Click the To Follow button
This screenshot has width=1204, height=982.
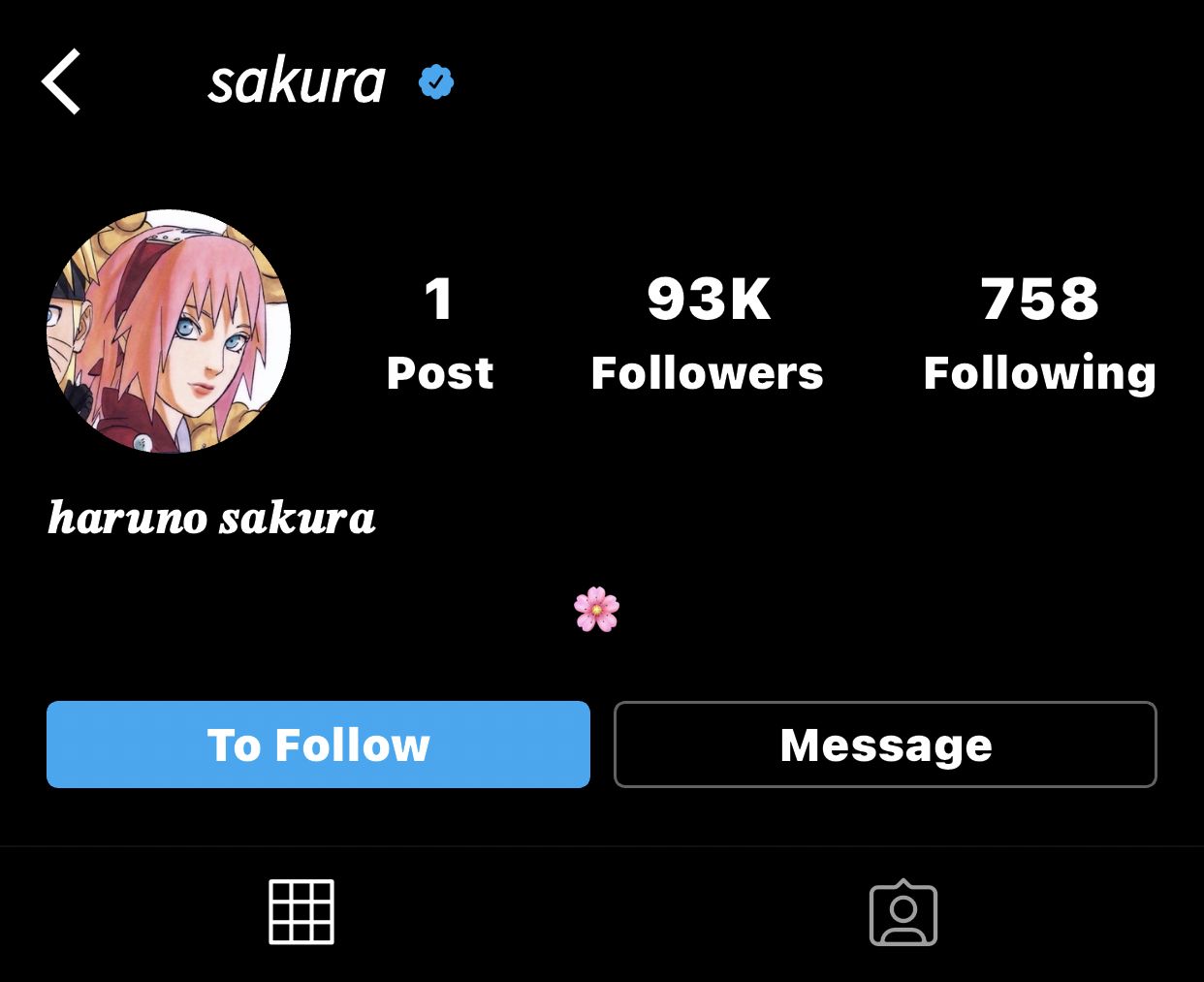(318, 744)
